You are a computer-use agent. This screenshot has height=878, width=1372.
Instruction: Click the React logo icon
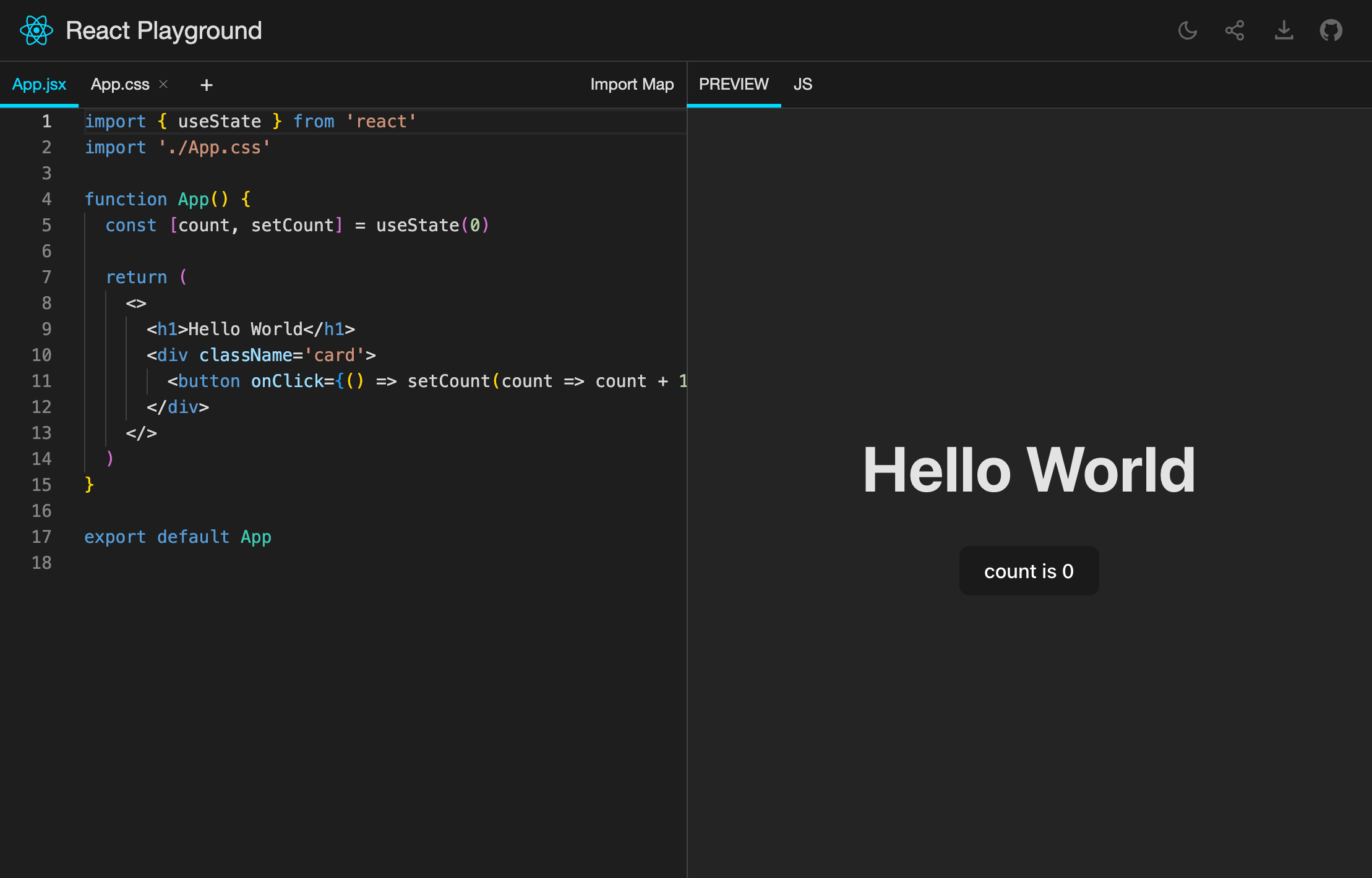click(x=36, y=30)
